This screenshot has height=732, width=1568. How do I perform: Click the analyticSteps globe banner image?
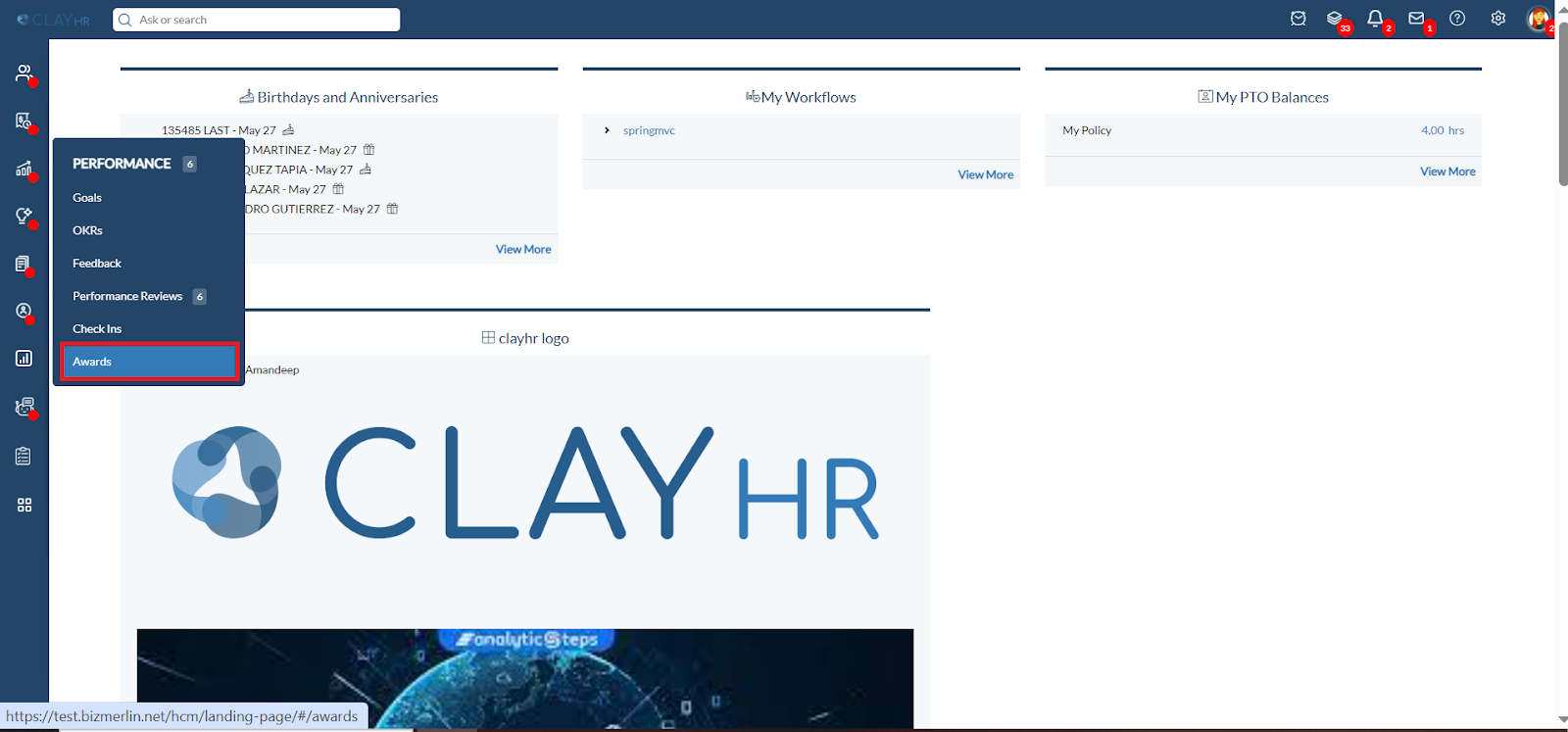(x=525, y=678)
